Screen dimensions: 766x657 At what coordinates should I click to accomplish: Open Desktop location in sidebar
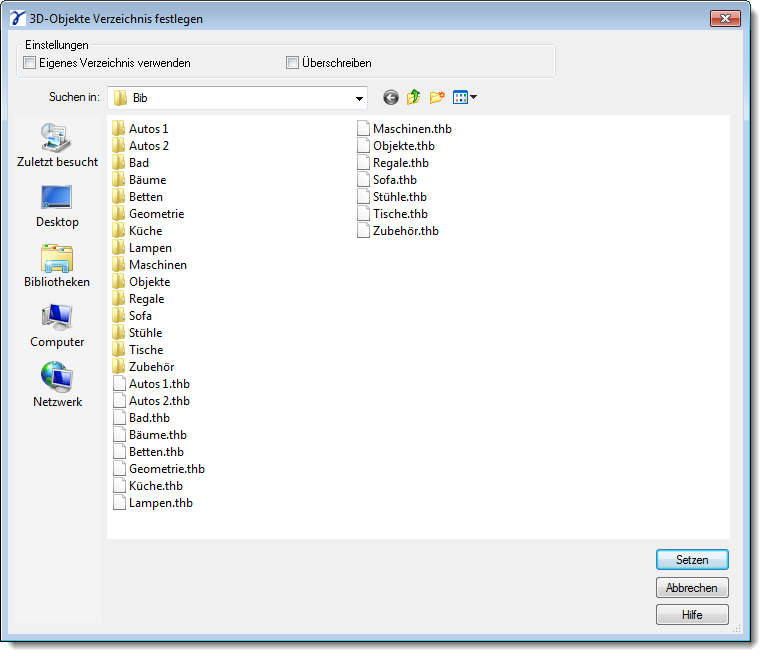pyautogui.click(x=57, y=206)
